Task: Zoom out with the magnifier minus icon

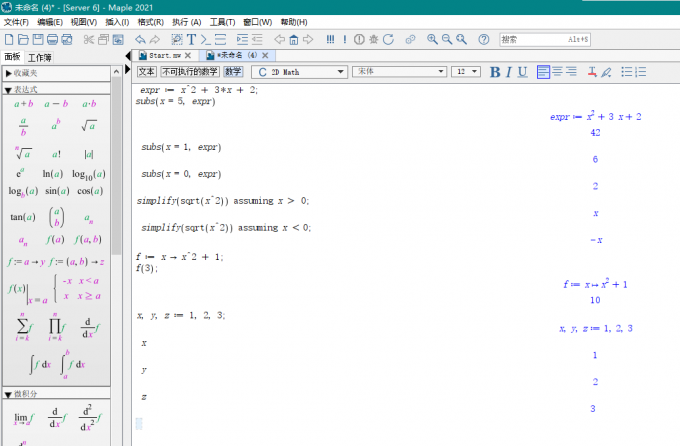Action: coord(447,39)
